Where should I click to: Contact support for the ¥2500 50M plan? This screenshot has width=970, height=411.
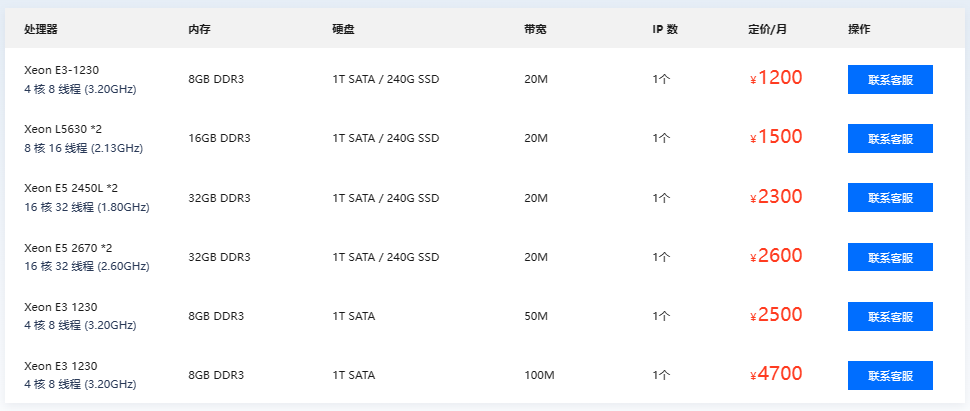click(x=890, y=316)
